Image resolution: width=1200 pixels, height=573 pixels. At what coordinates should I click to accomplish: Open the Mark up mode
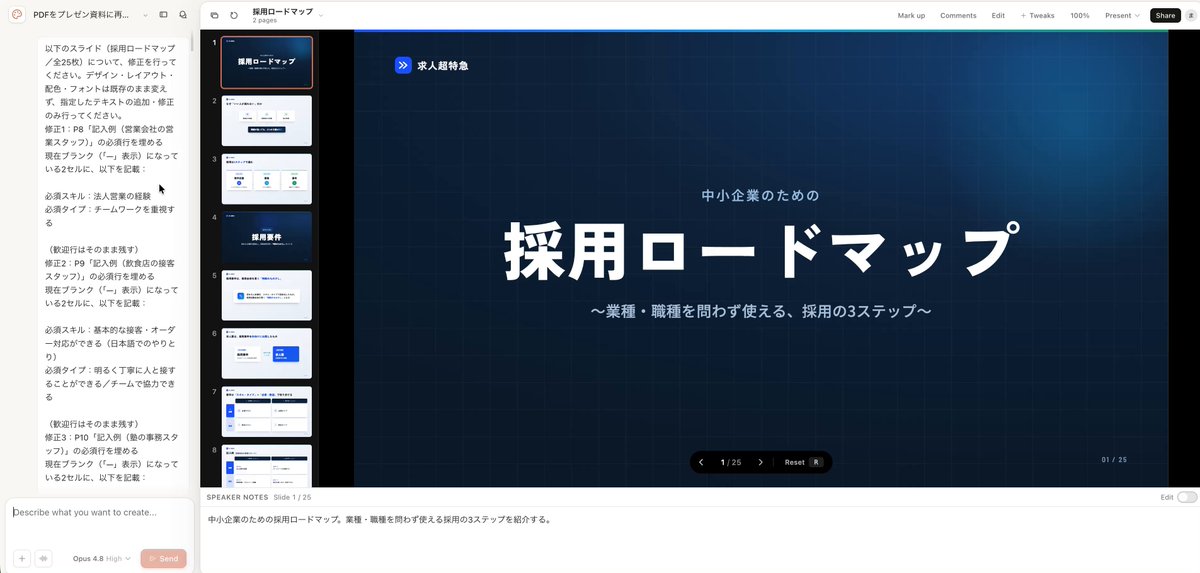(911, 15)
